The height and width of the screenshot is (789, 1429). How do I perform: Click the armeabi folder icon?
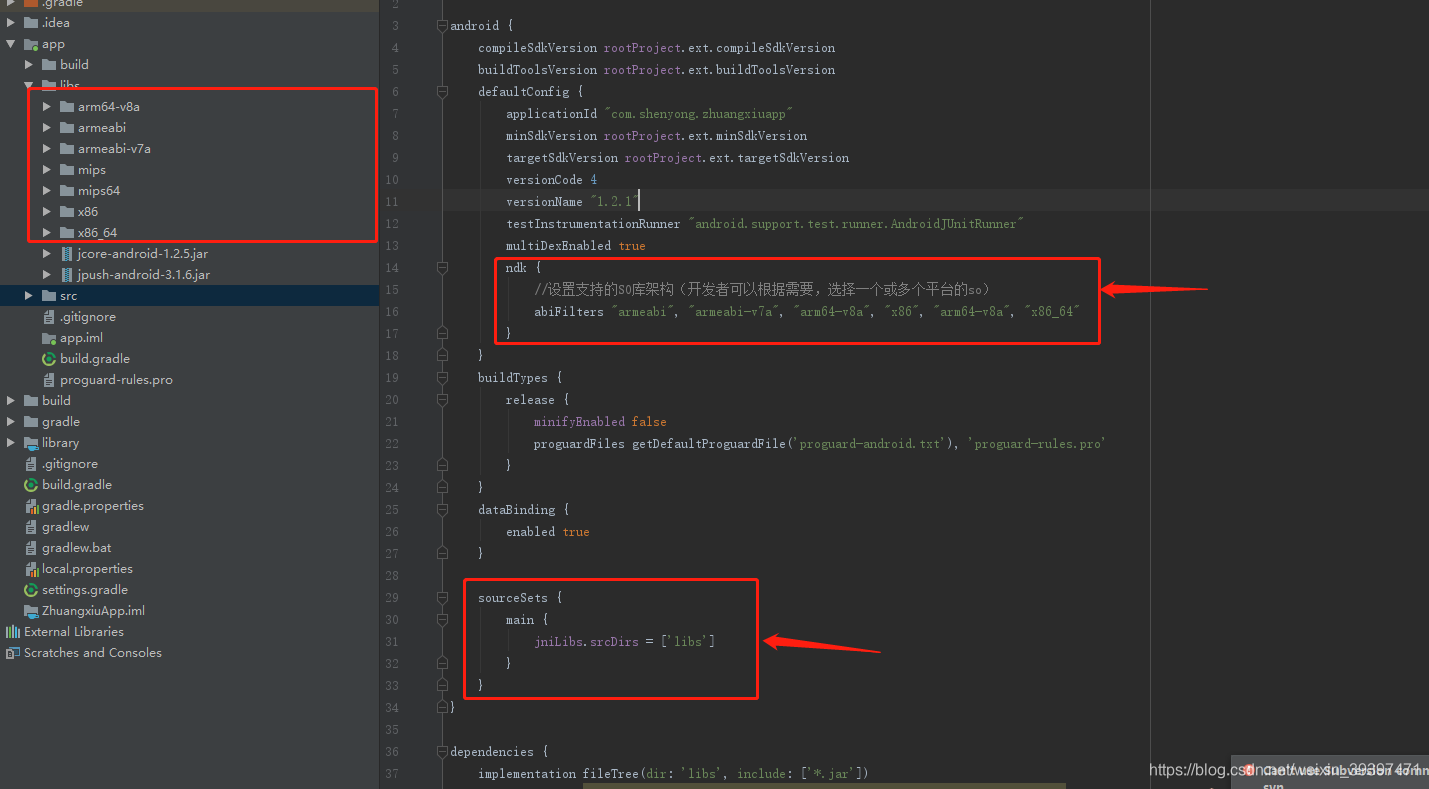pos(67,127)
